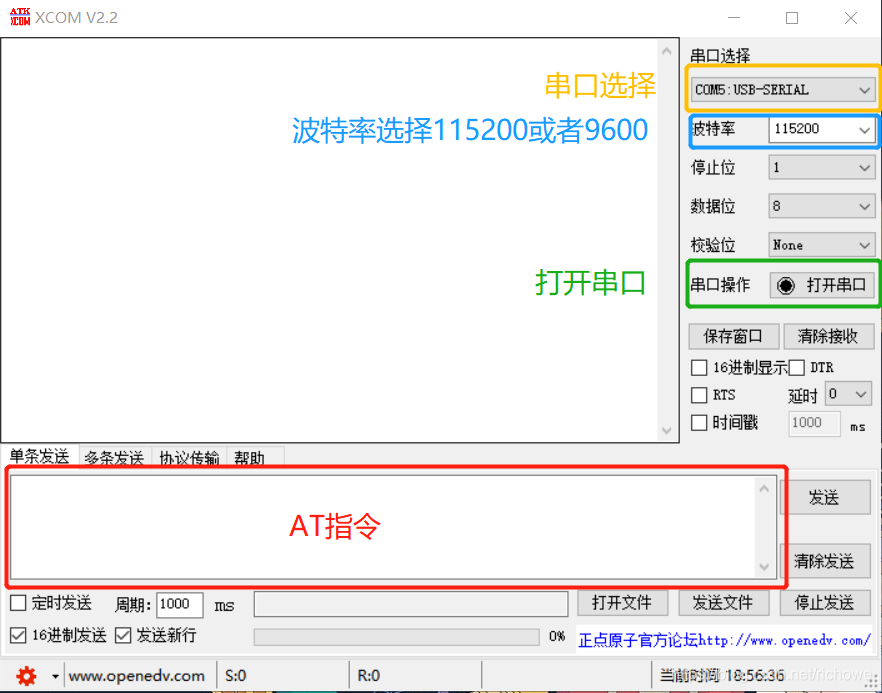Viewport: 882px width, 693px height.
Task: Click the 保存窗口 button
Action: coord(734,336)
